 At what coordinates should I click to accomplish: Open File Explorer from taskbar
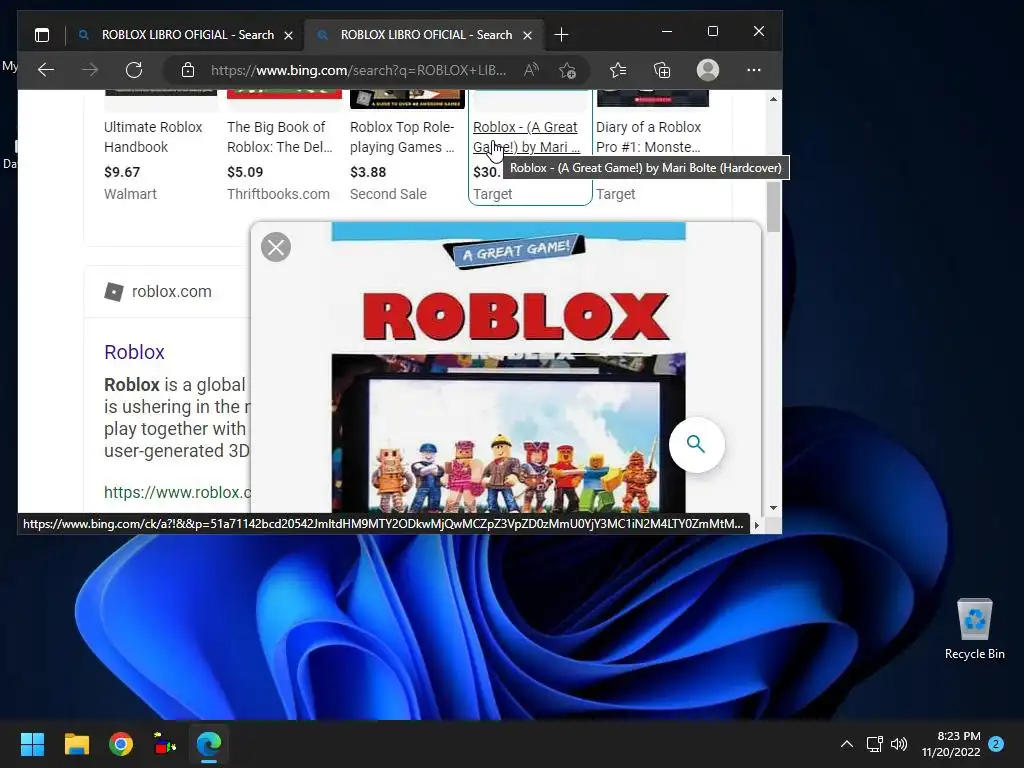click(x=76, y=744)
